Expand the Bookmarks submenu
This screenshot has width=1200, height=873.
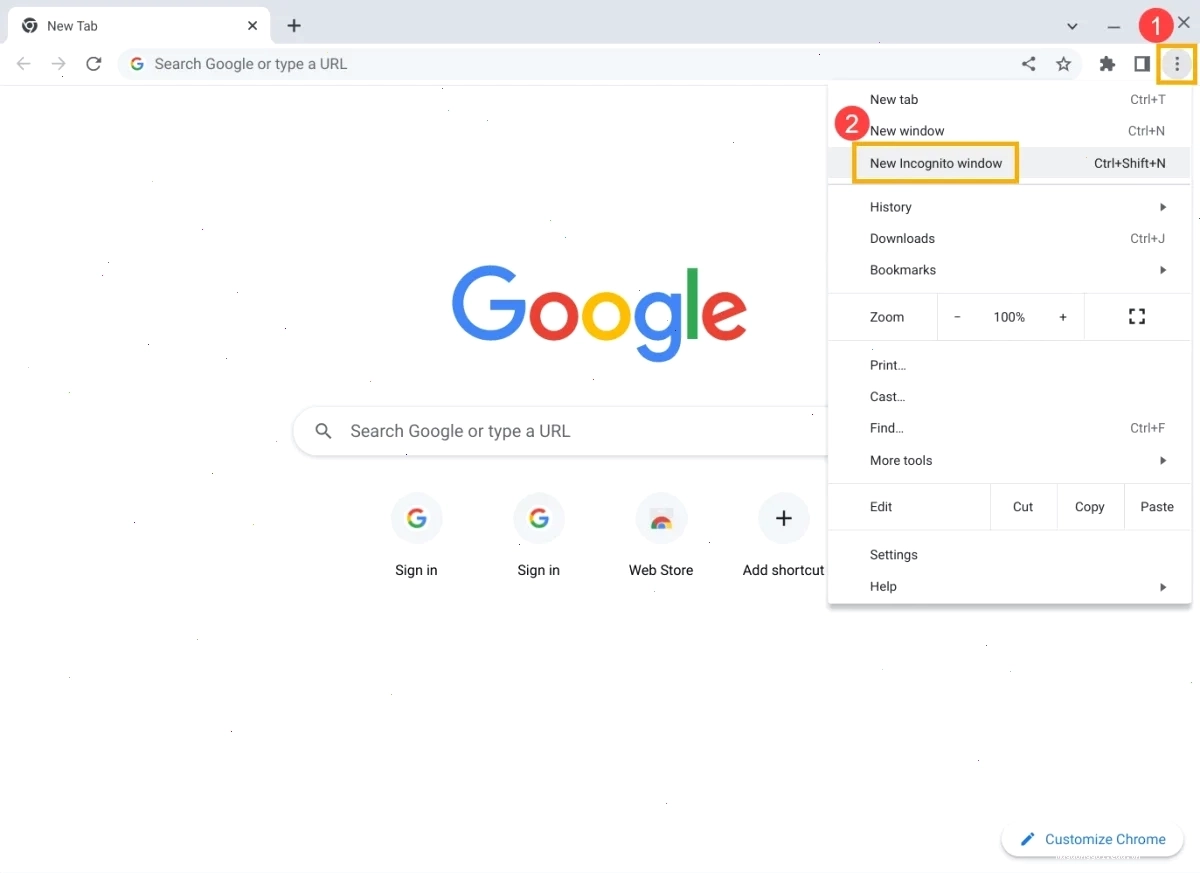point(1010,270)
